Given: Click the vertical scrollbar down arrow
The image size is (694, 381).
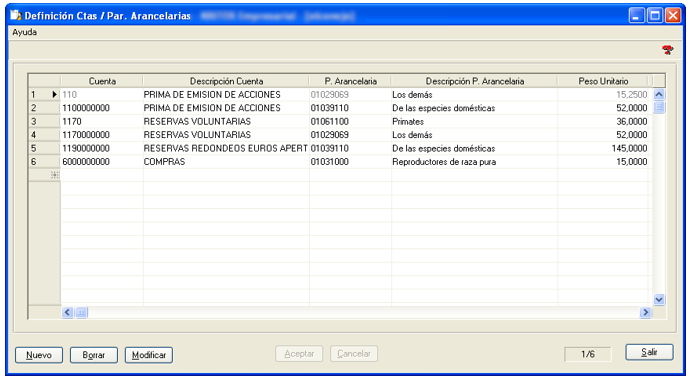Looking at the screenshot, I should (659, 300).
